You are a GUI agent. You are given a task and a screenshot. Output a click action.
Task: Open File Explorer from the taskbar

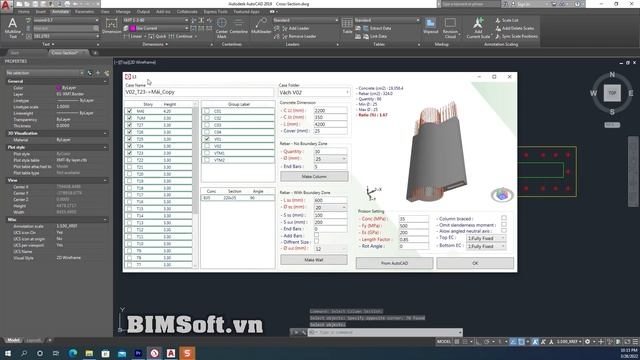point(89,353)
